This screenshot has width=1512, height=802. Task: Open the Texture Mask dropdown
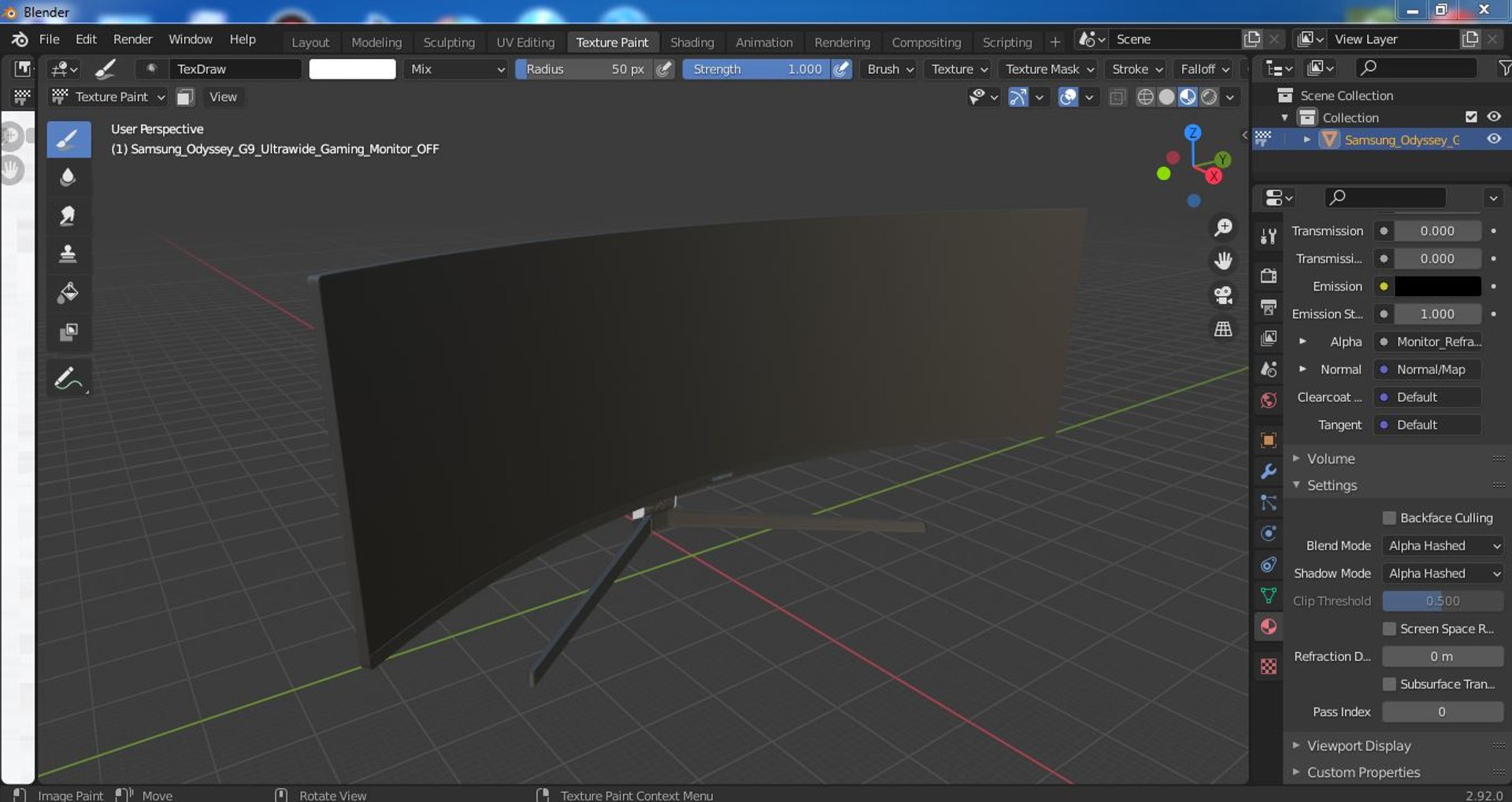click(1050, 69)
